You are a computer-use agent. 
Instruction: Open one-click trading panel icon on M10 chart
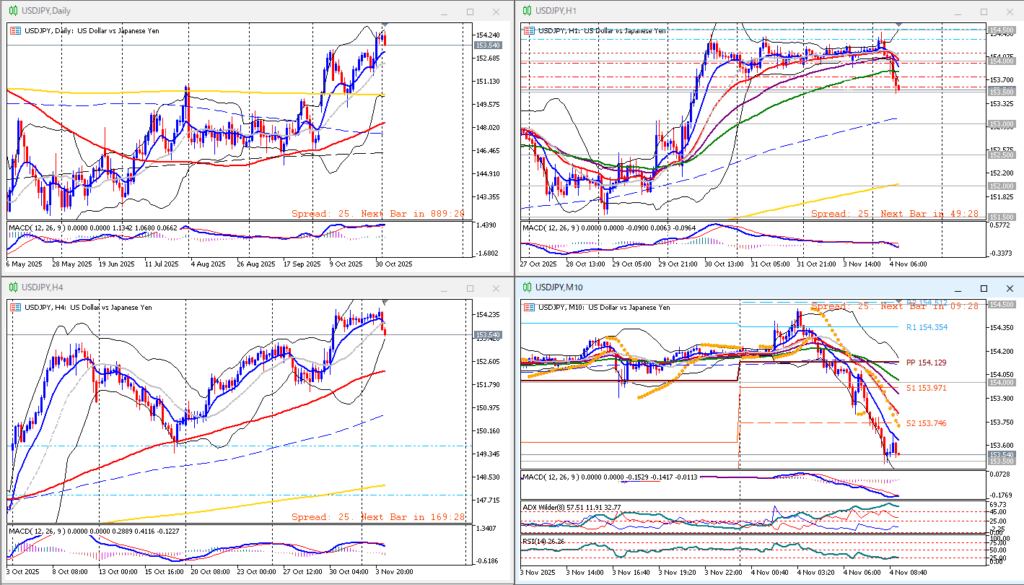(528, 308)
